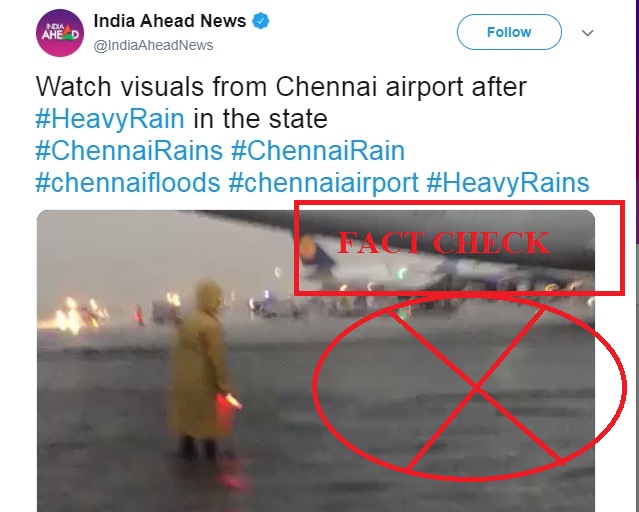This screenshot has width=639, height=512.
Task: Expand the tweet options chevron
Action: click(587, 33)
